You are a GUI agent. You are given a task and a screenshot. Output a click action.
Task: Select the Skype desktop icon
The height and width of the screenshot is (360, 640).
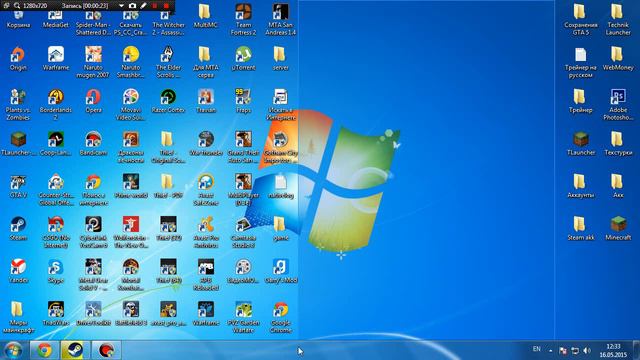click(x=56, y=271)
